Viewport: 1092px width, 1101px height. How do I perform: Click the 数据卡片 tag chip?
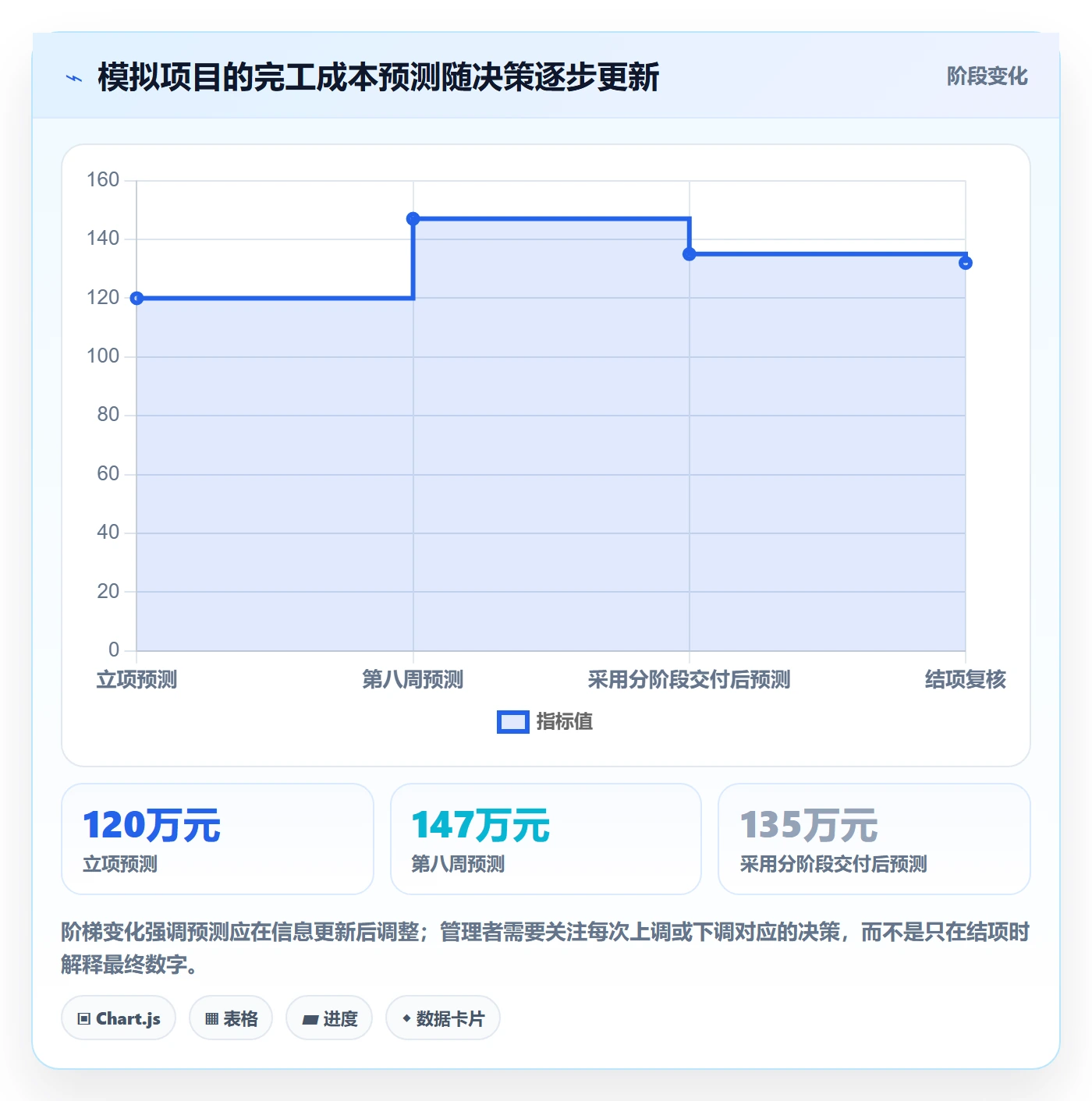443,1018
